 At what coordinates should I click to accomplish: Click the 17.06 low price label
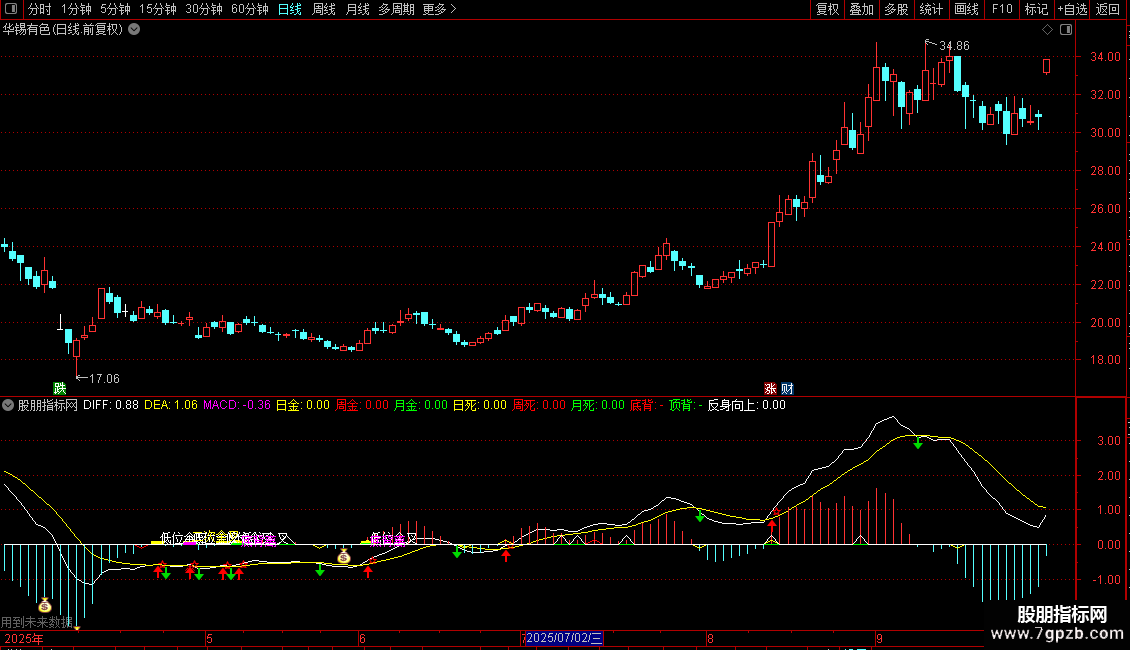(x=104, y=378)
